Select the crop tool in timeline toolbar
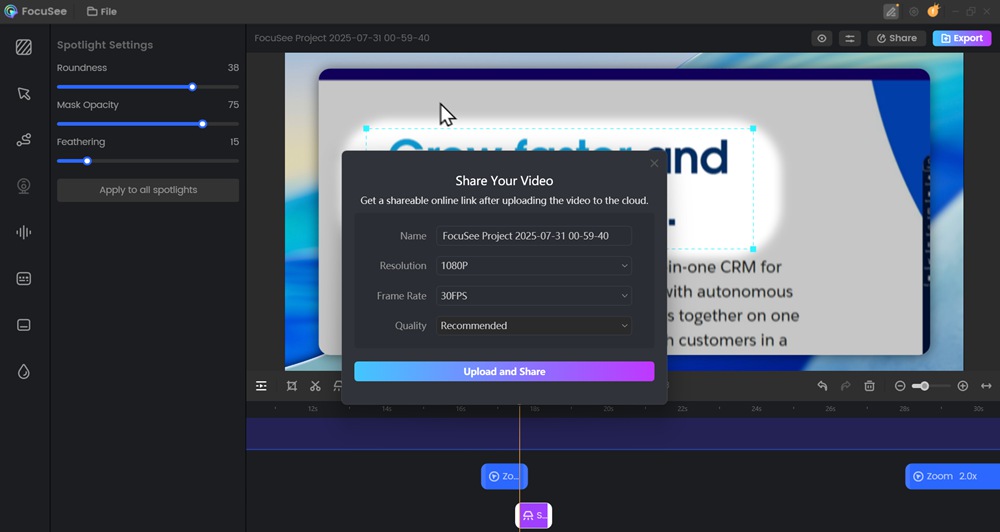The image size is (1000, 532). [291, 386]
